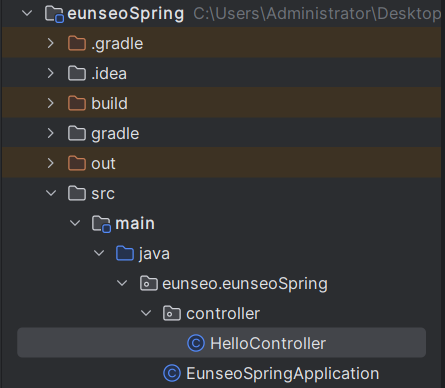The height and width of the screenshot is (388, 445).
Task: Collapse the src folder chevron
Action: click(51, 193)
